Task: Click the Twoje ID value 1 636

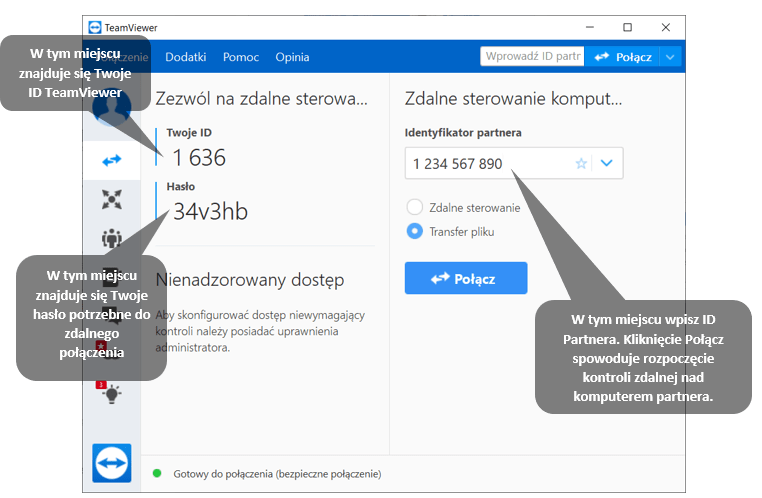Action: point(199,158)
